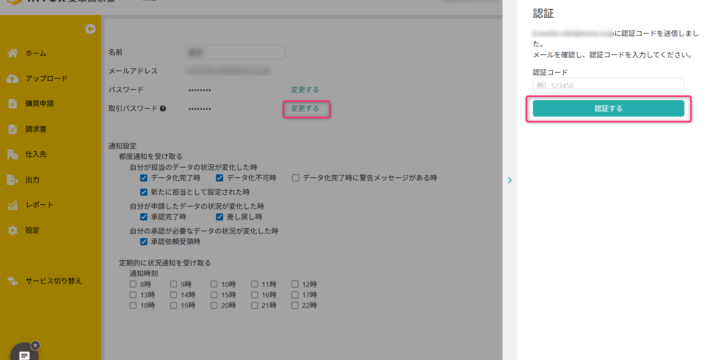Open 設定 in the sidebar
Viewport: 720px width, 360px height.
click(32, 230)
